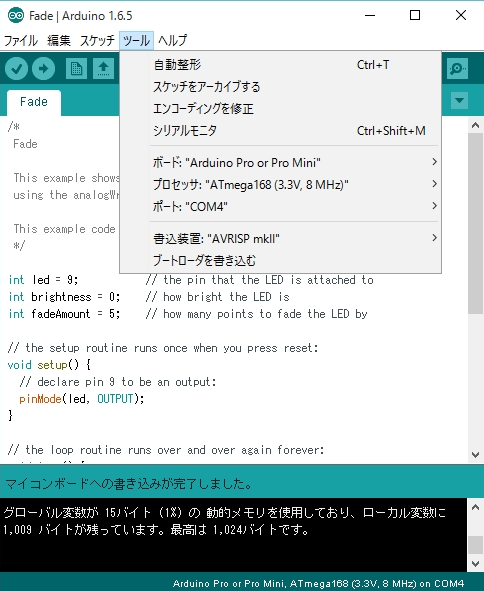Image resolution: width=484 pixels, height=591 pixels.
Task: Select 自動整形 menu entry
Action: 280,65
